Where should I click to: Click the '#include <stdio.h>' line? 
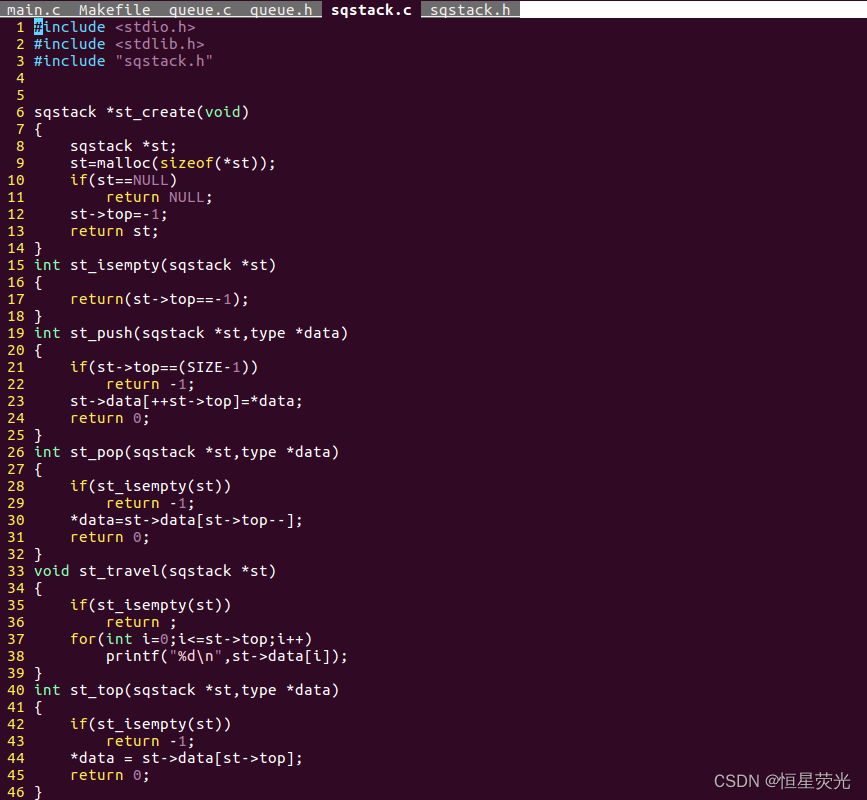[114, 27]
